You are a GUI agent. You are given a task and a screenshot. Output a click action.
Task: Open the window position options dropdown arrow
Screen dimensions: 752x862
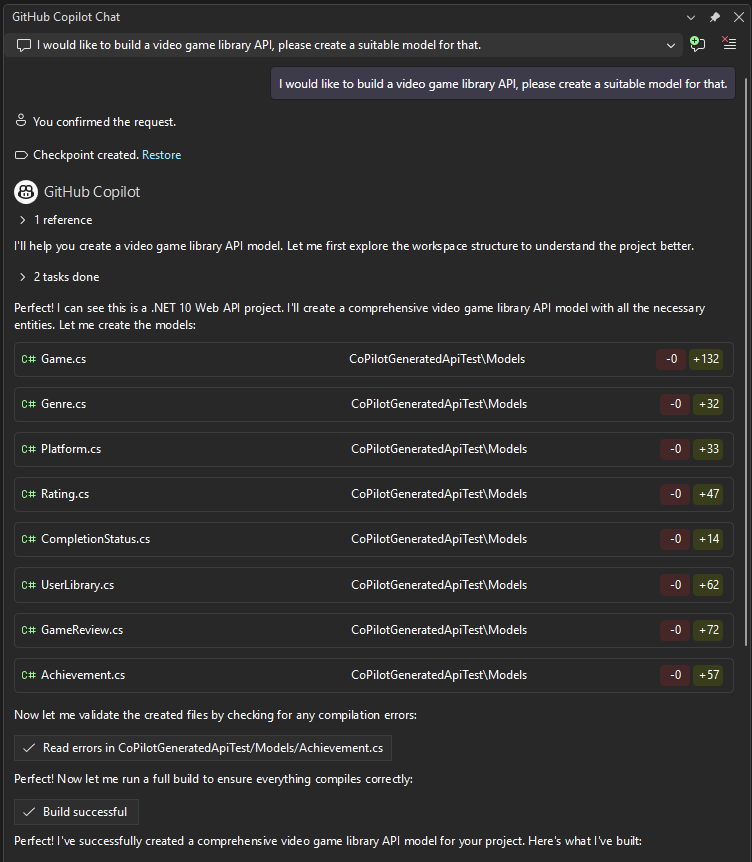point(691,17)
